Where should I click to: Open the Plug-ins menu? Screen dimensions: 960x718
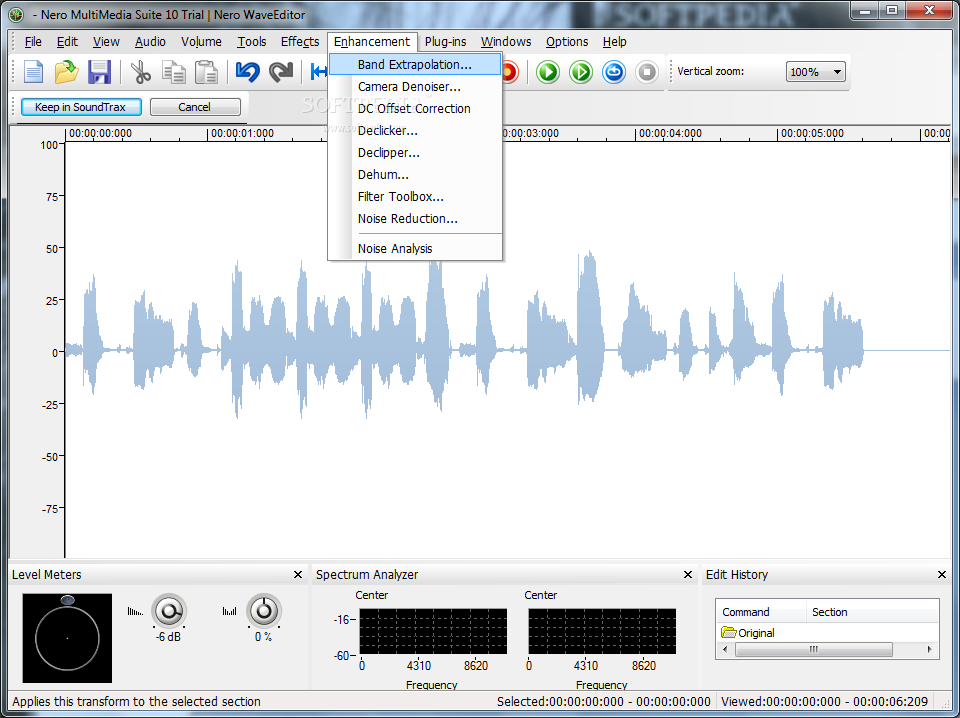pos(445,42)
